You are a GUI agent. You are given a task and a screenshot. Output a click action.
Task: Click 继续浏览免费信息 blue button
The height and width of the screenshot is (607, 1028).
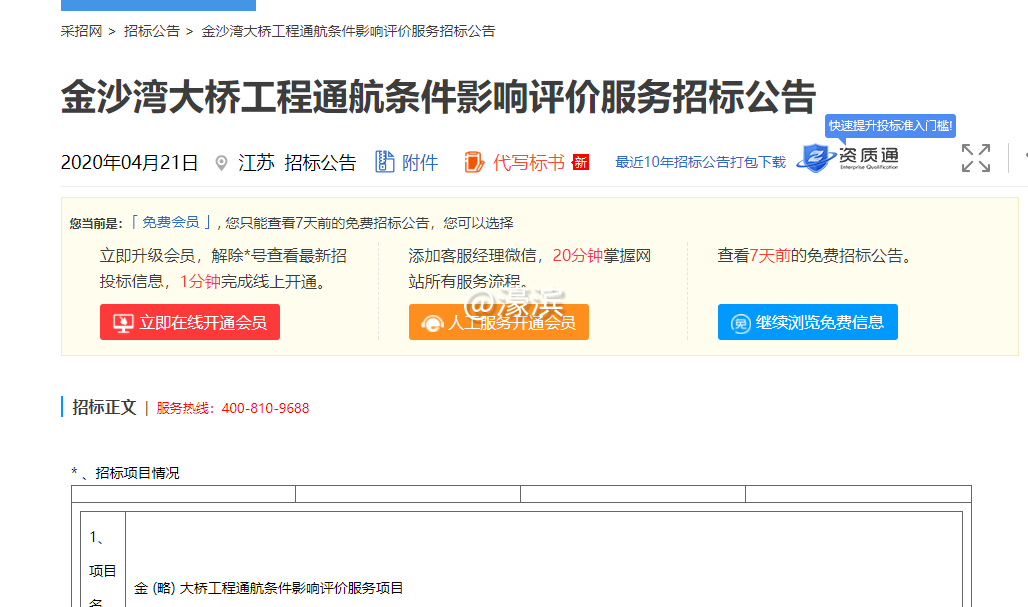pos(807,322)
